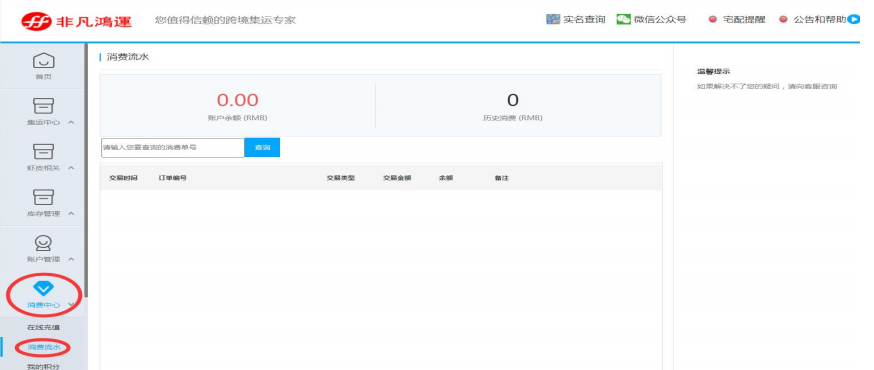
Task: Click the 实名查询 QR icon
Action: tap(552, 19)
